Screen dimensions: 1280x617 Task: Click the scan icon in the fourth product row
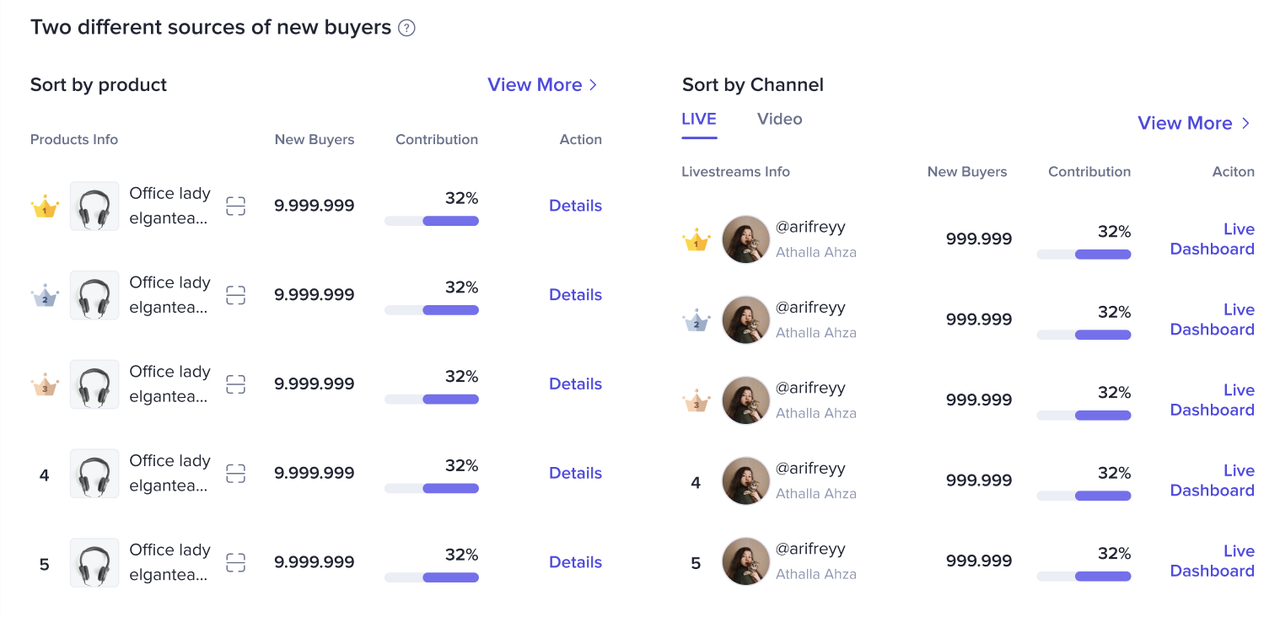point(236,473)
